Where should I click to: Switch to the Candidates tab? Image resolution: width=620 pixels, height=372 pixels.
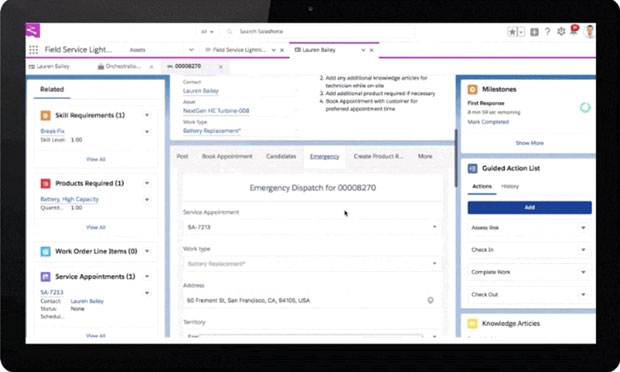tap(281, 157)
